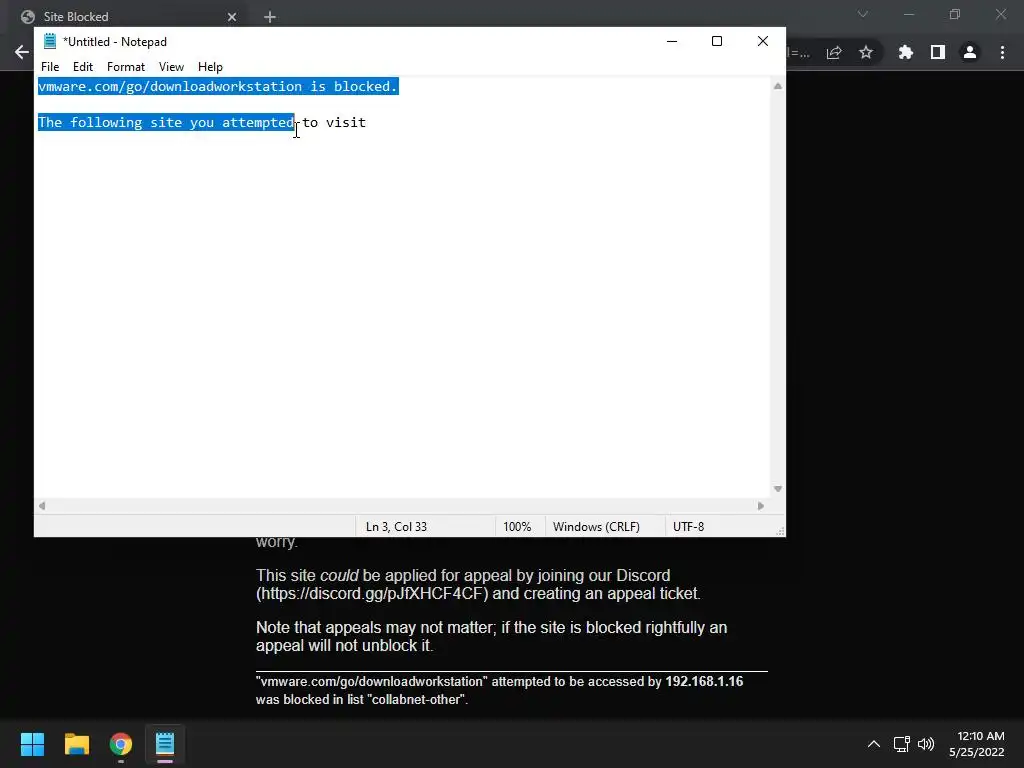The height and width of the screenshot is (768, 1024).
Task: Open the File menu in Notepad
Action: [50, 67]
